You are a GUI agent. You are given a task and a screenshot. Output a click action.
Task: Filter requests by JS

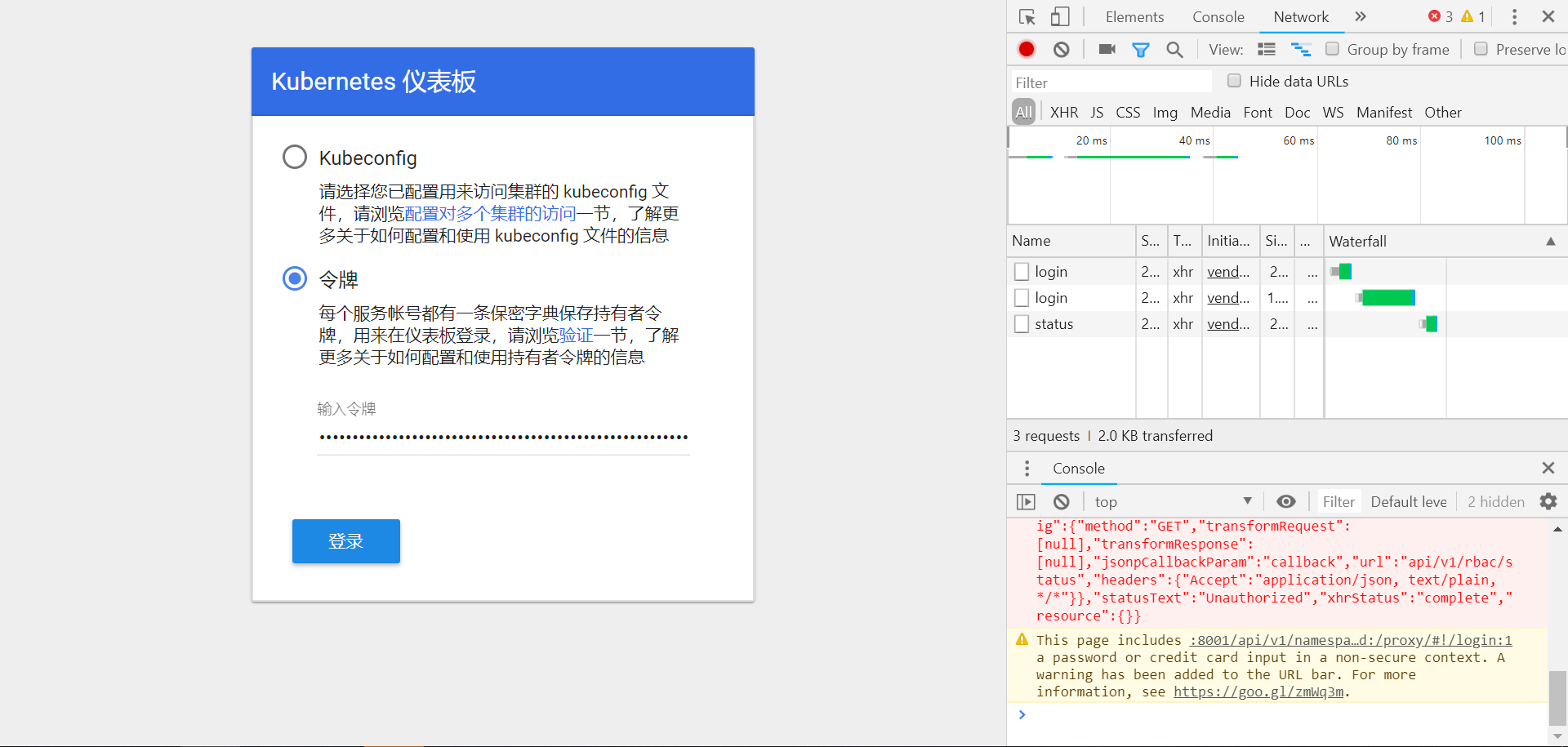pos(1097,113)
